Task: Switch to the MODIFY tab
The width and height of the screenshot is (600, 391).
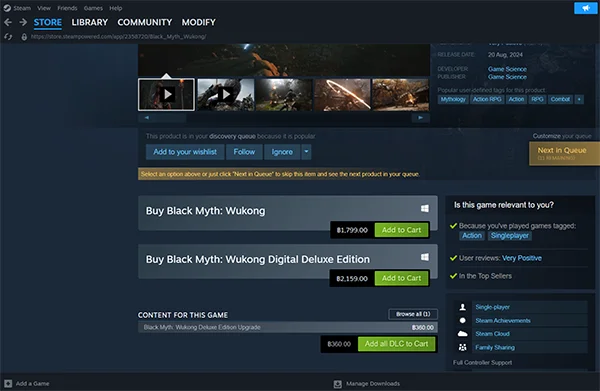Action: pos(199,23)
